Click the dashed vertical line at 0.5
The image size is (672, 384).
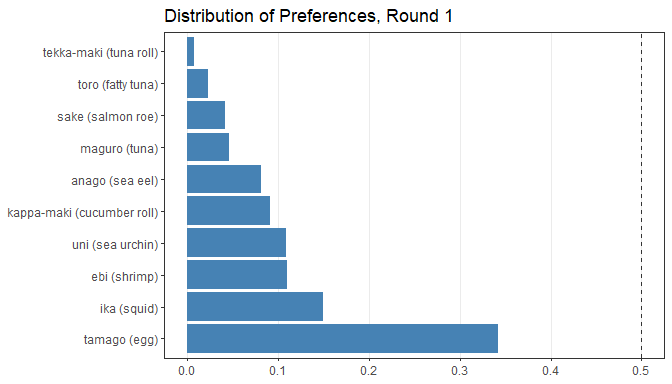tap(642, 195)
